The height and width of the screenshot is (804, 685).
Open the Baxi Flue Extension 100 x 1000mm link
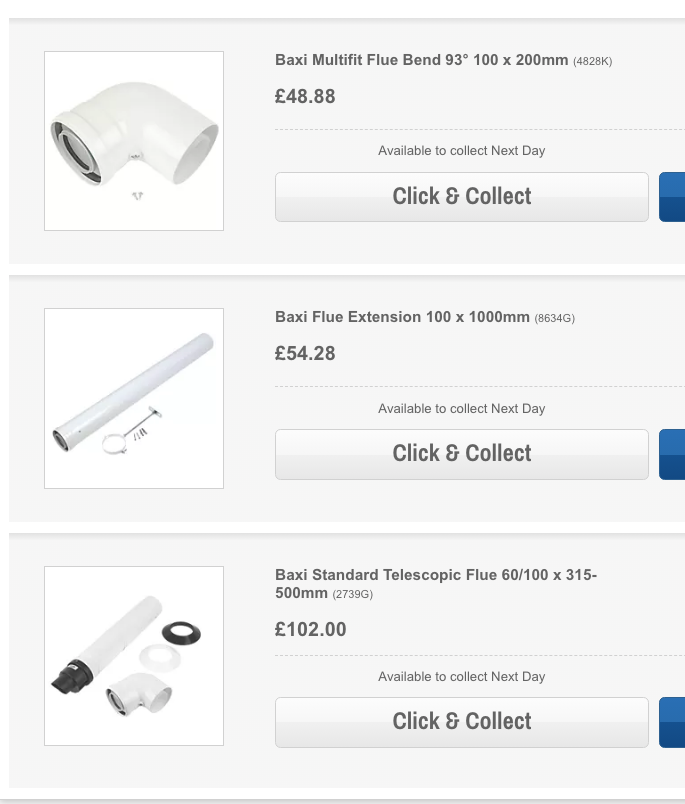coord(402,317)
